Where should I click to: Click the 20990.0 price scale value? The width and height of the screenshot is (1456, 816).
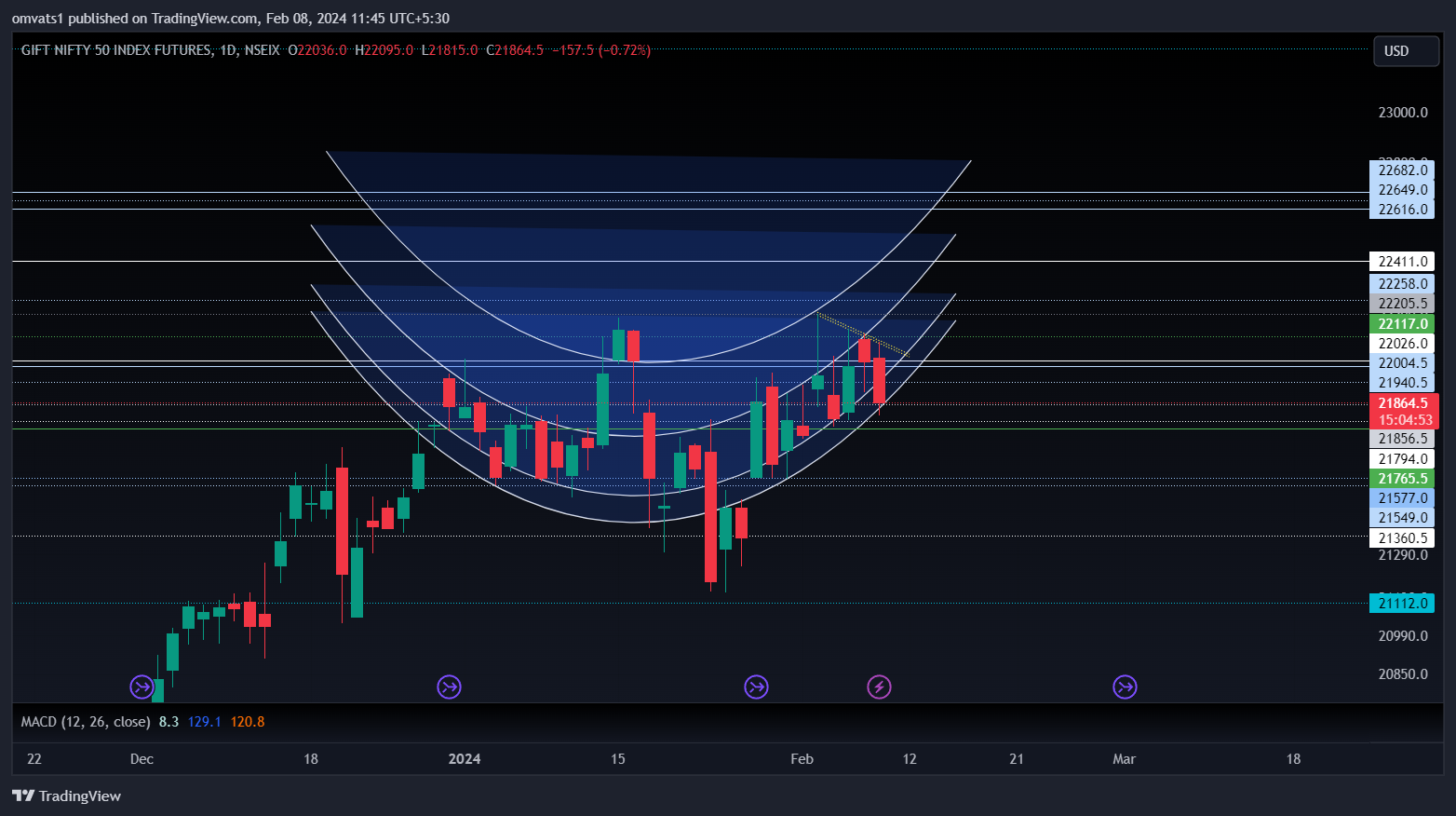click(x=1402, y=636)
